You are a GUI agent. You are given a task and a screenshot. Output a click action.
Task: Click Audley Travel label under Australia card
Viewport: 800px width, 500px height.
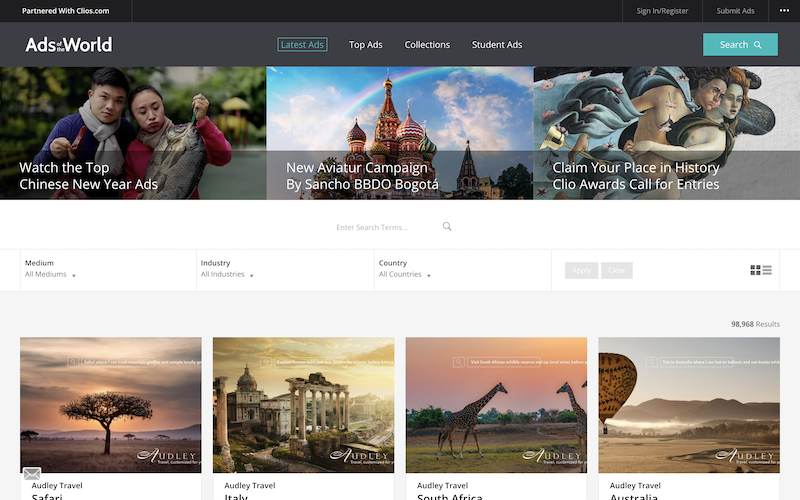635,486
